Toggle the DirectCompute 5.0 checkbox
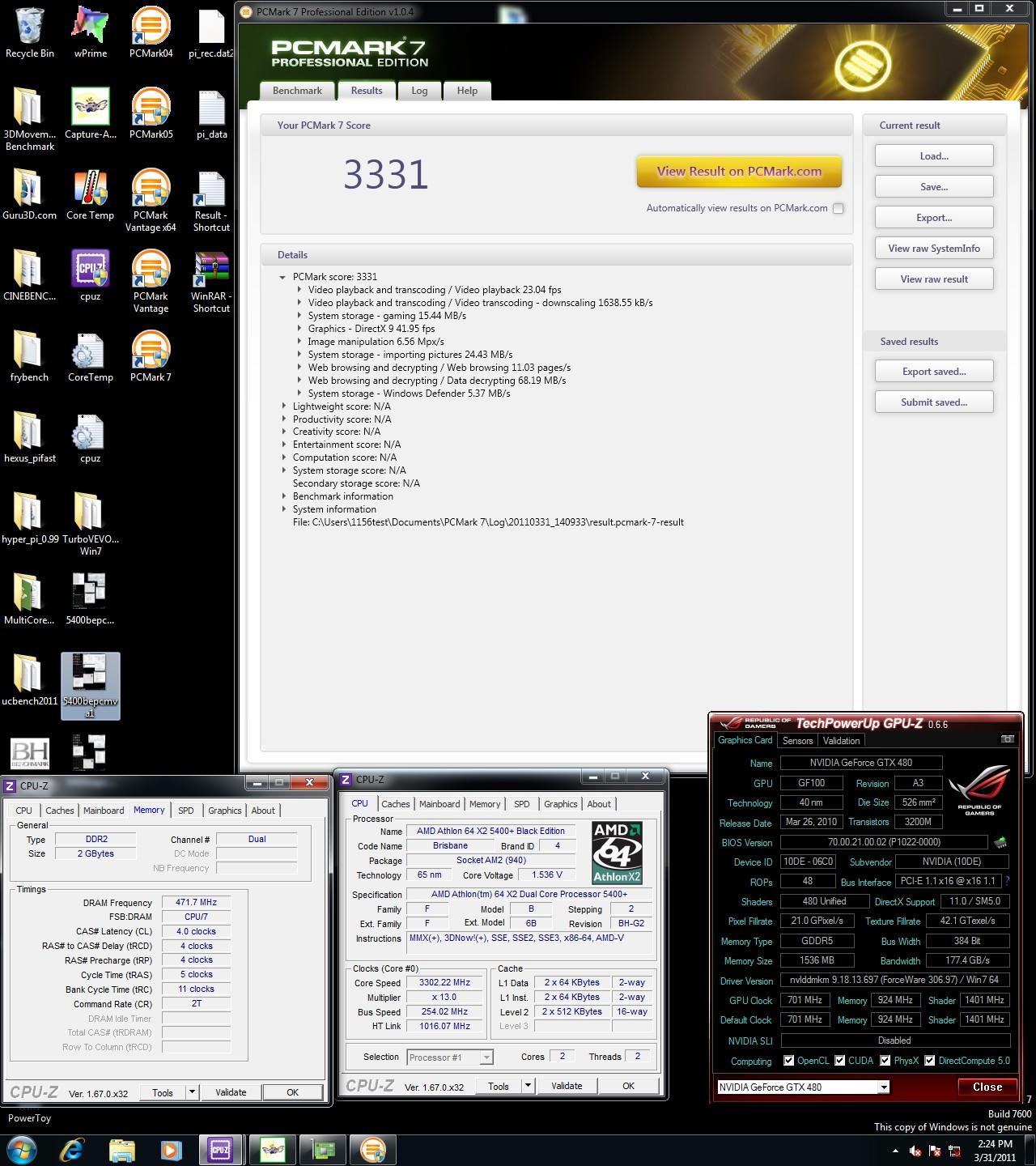 929,1061
